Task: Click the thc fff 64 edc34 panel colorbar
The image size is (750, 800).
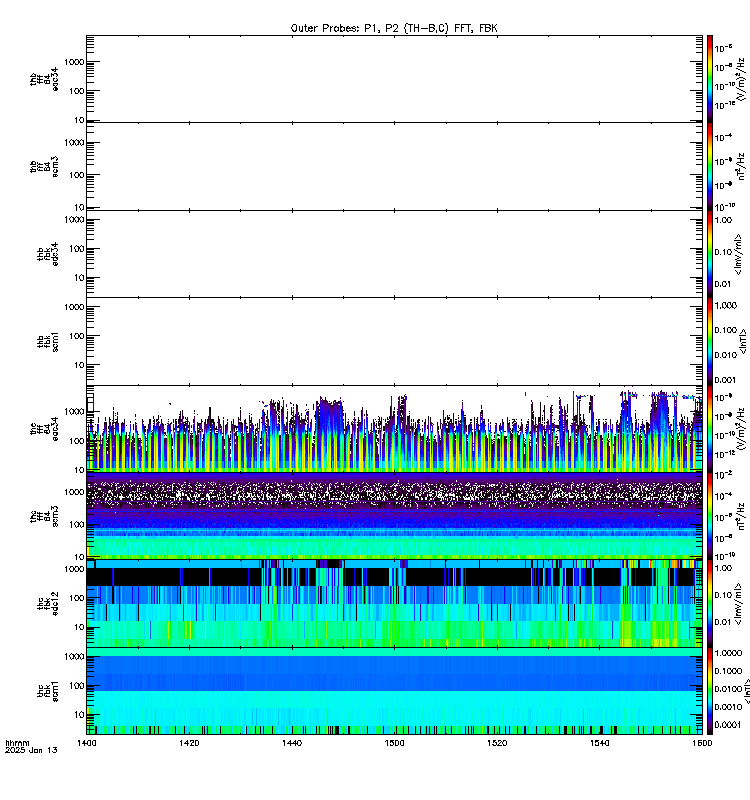Action: pyautogui.click(x=710, y=429)
